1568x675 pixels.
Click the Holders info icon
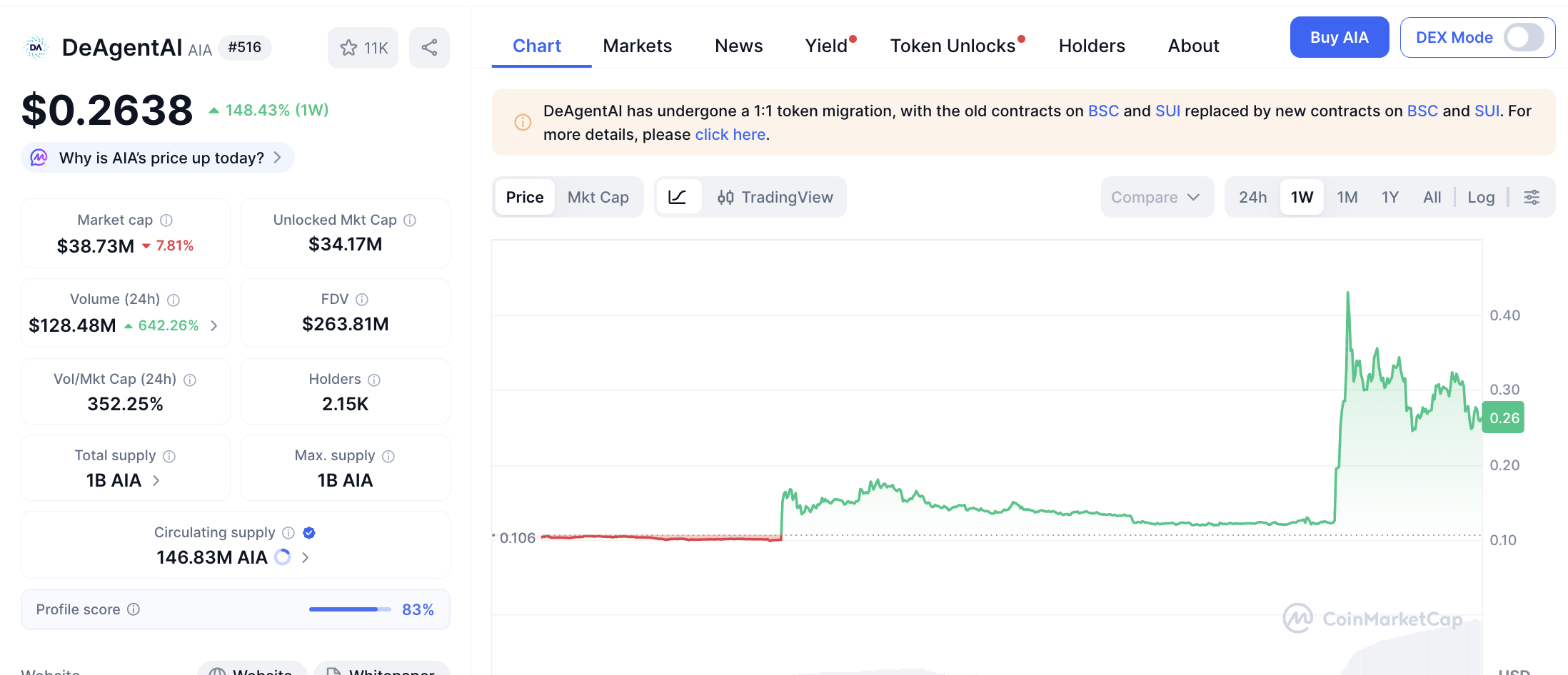coord(374,380)
